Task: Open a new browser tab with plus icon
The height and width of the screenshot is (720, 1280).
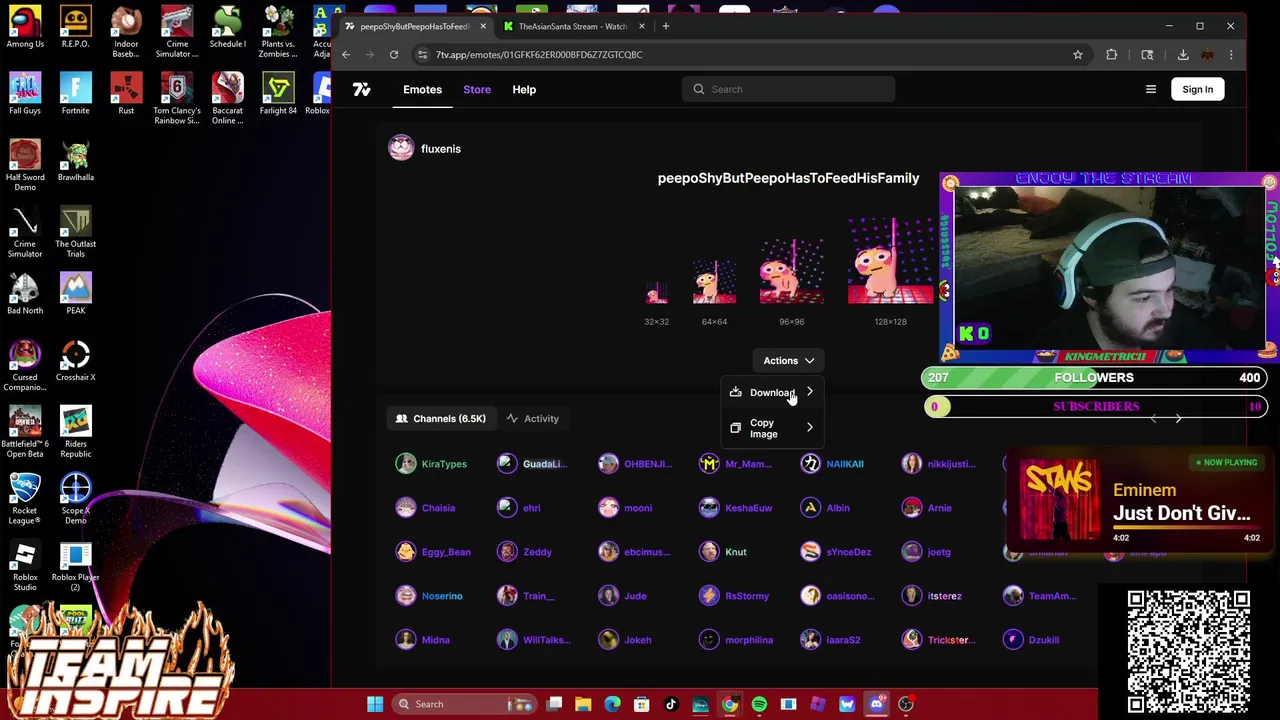Action: pos(665,26)
